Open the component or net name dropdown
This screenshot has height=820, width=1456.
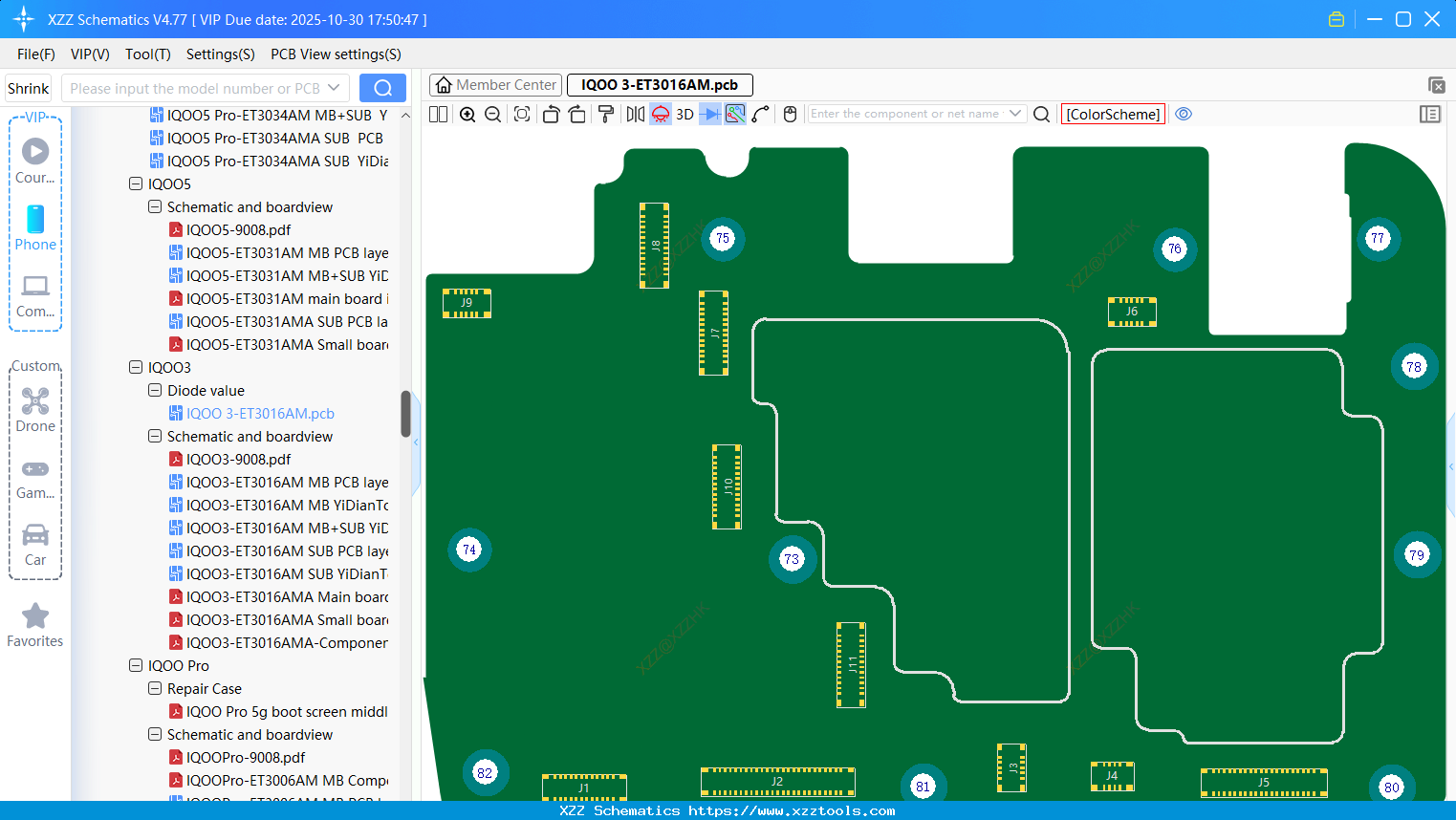[1015, 114]
